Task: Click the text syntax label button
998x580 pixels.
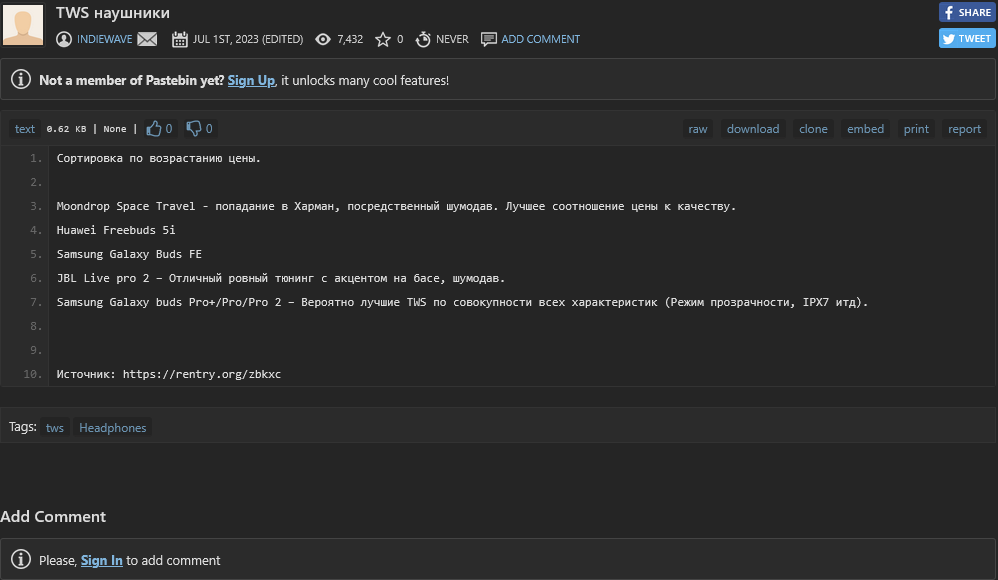Action: tap(25, 129)
